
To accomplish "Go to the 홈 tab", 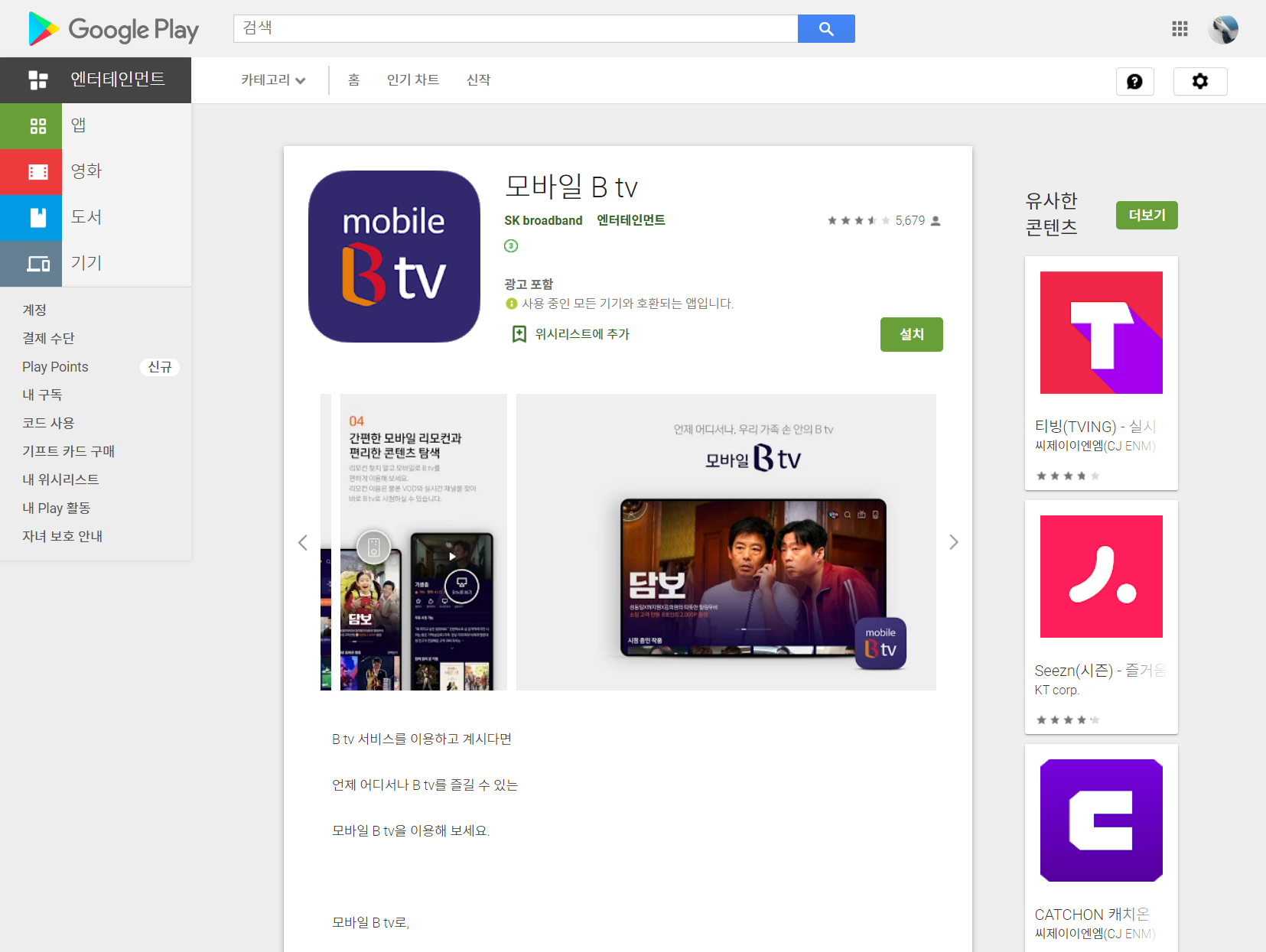I will (353, 80).
